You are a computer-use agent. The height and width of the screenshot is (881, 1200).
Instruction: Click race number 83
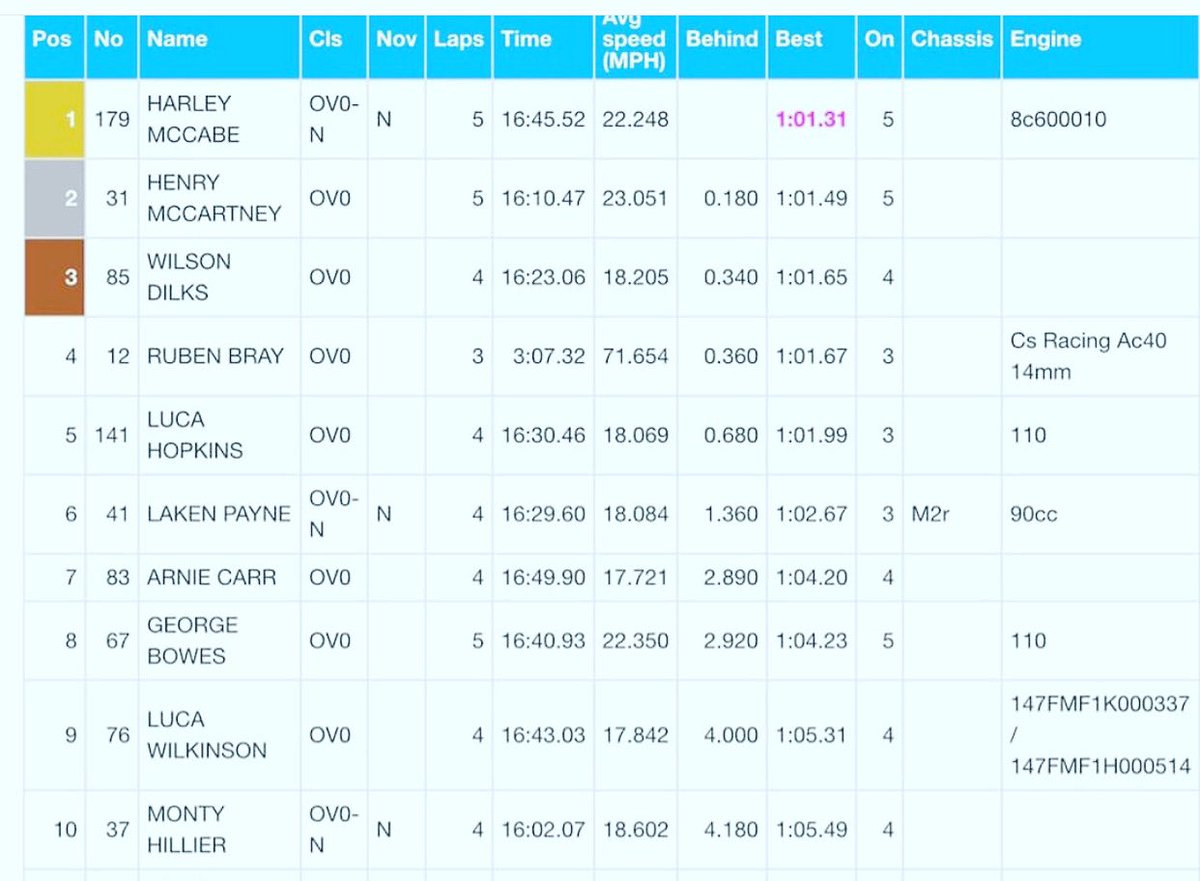click(x=118, y=577)
